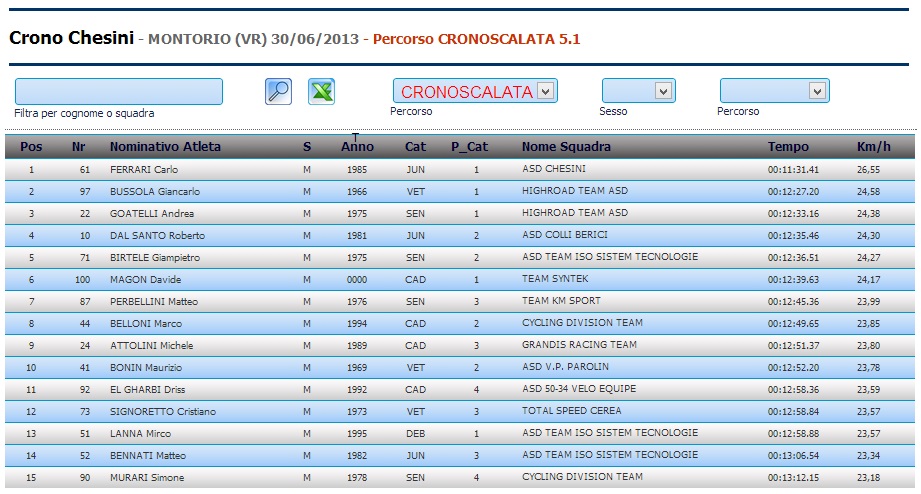This screenshot has width=921, height=494.
Task: Click the magnifying glass search icon
Action: [278, 92]
